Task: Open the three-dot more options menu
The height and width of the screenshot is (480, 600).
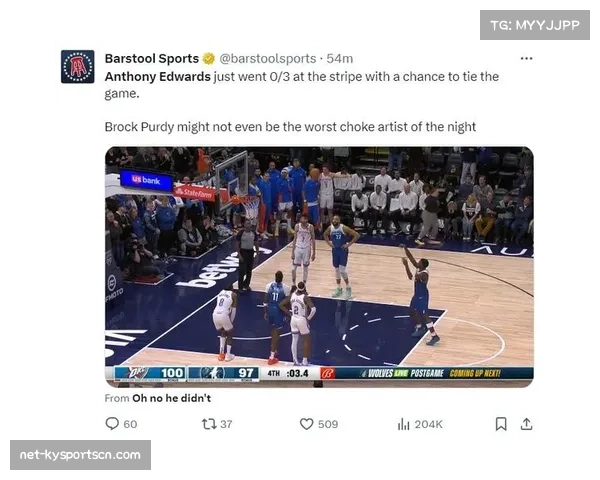Action: coord(527,59)
